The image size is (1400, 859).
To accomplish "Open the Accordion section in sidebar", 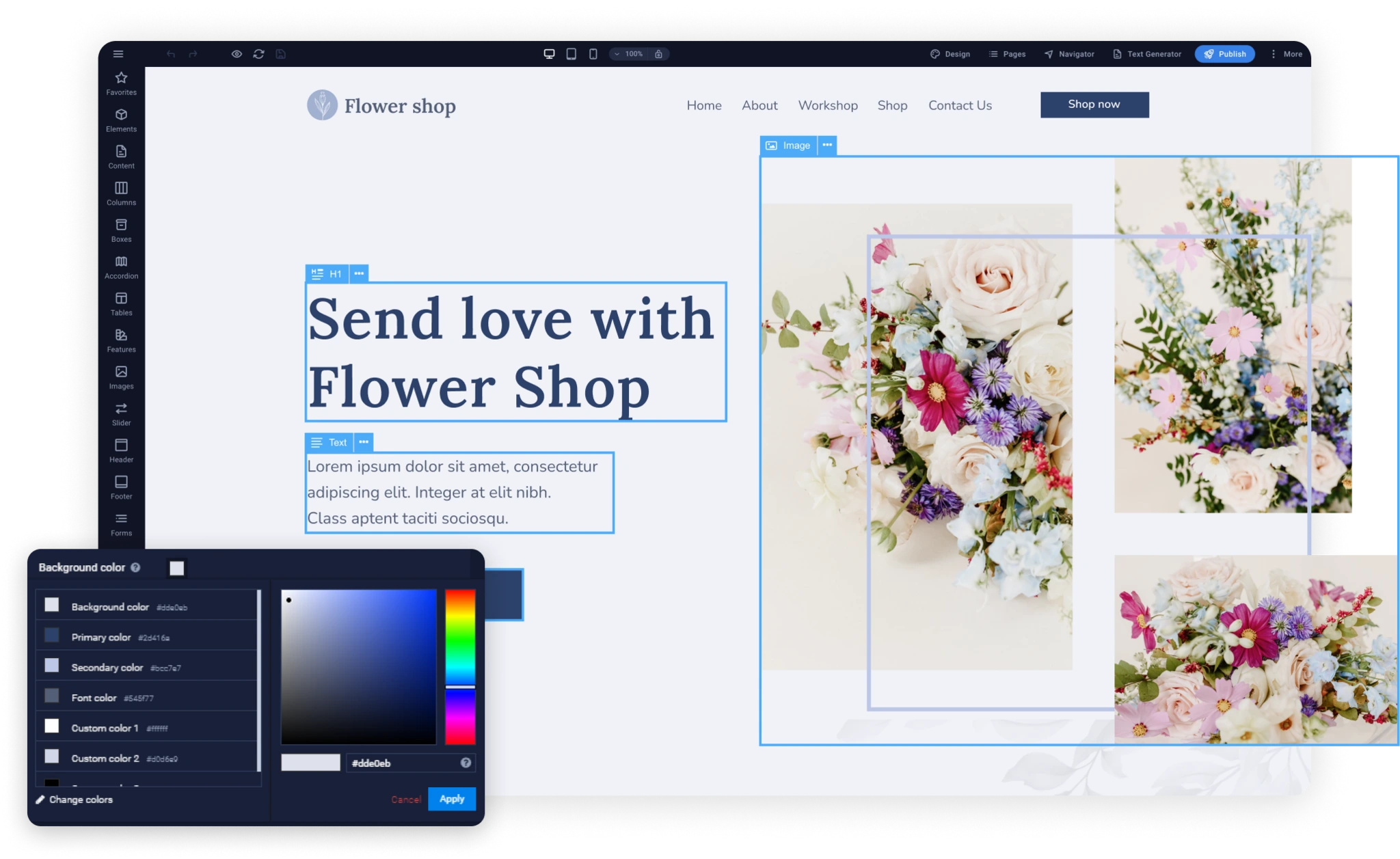I will 121,267.
